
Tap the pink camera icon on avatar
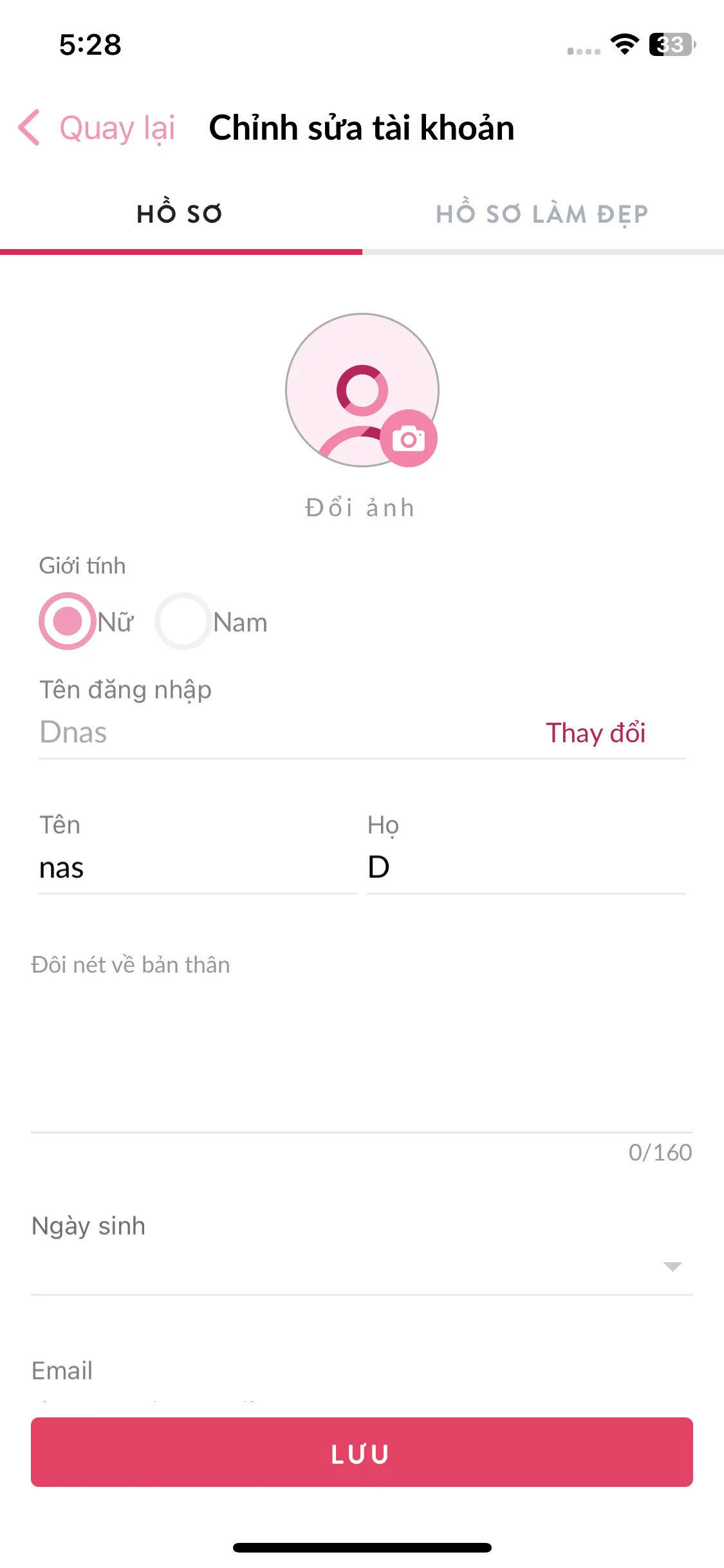pyautogui.click(x=409, y=438)
